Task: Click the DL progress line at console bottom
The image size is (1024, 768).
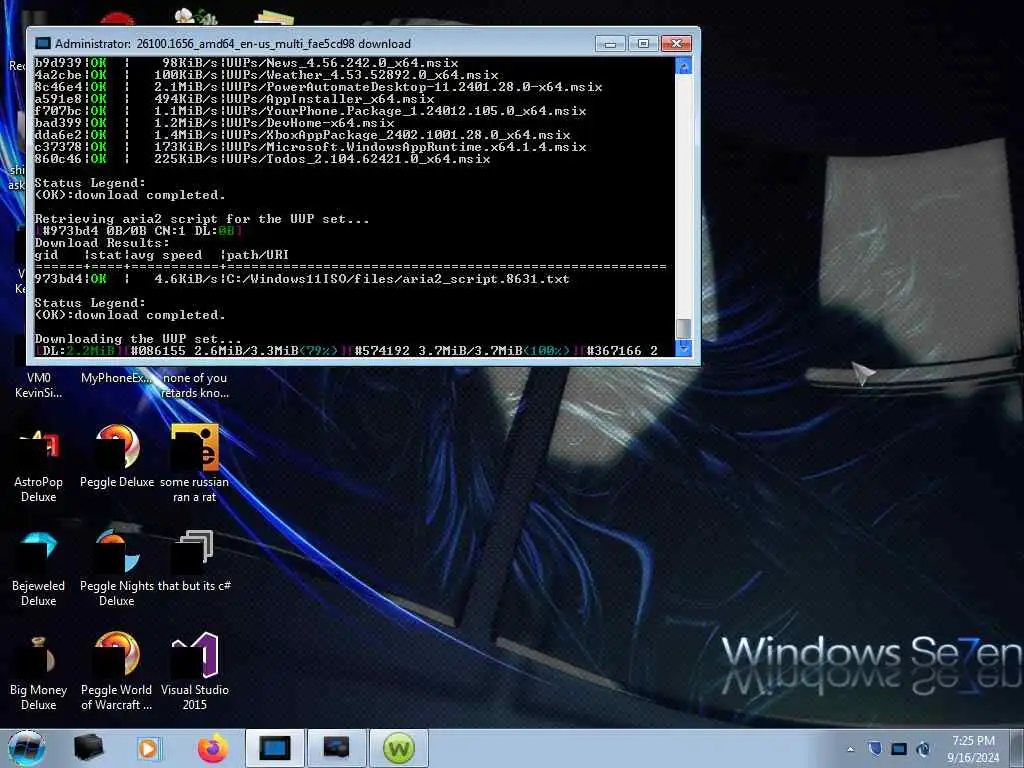Action: coord(347,351)
